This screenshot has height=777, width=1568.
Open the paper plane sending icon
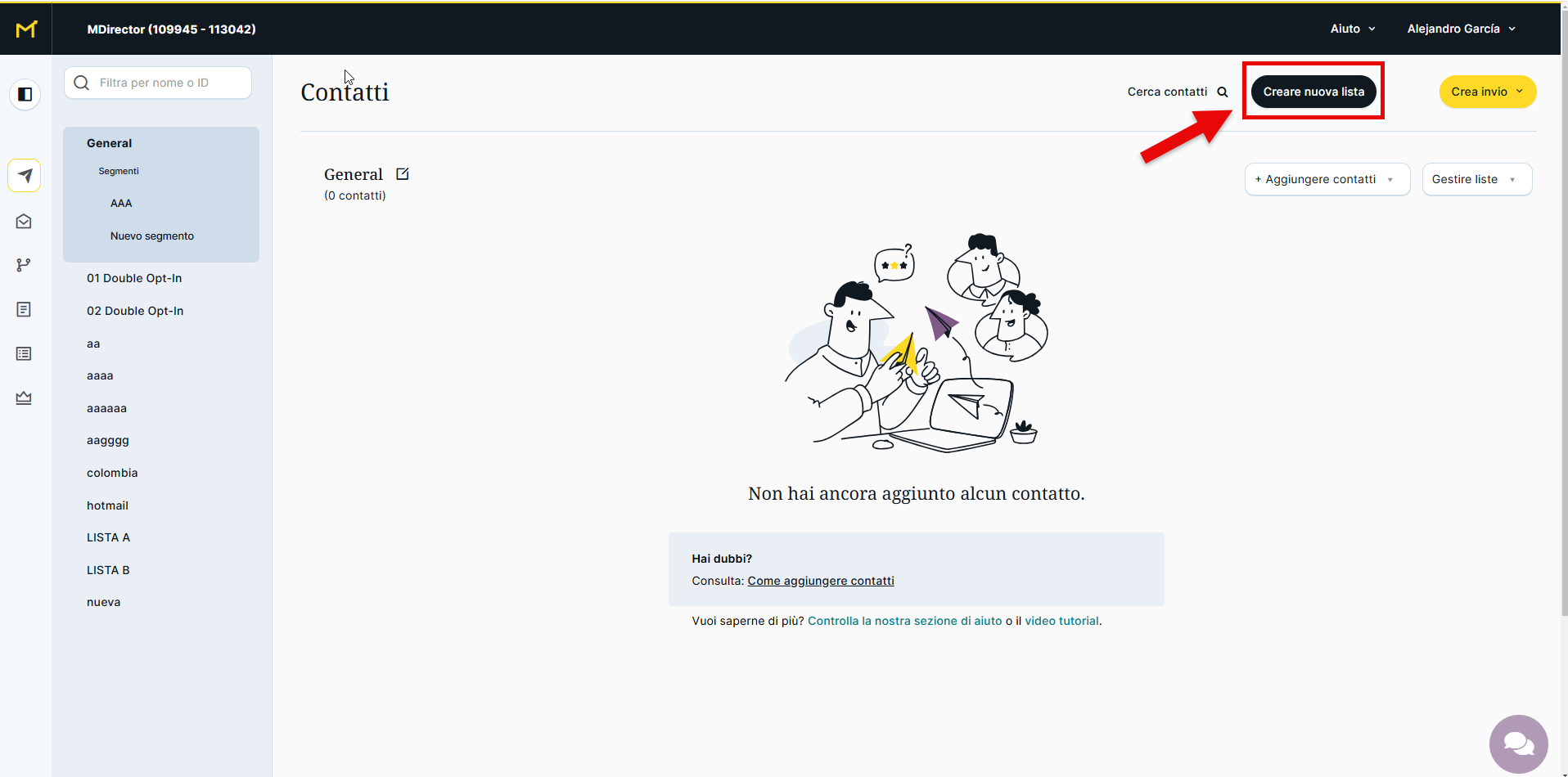(25, 176)
